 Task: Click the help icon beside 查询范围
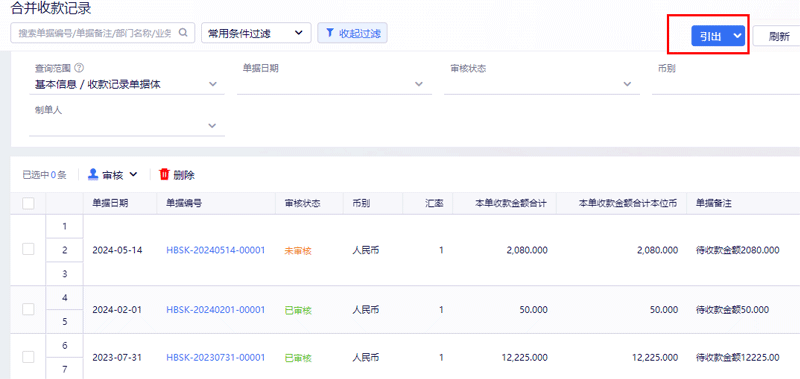tap(79, 68)
